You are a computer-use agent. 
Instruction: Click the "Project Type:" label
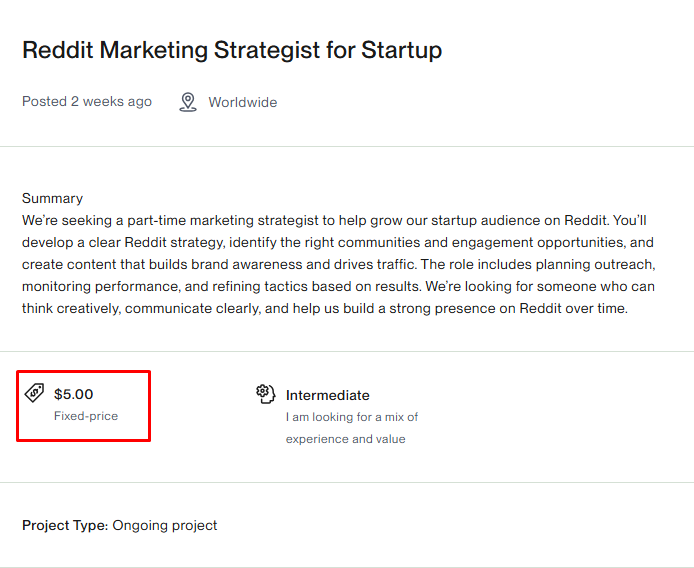[65, 525]
